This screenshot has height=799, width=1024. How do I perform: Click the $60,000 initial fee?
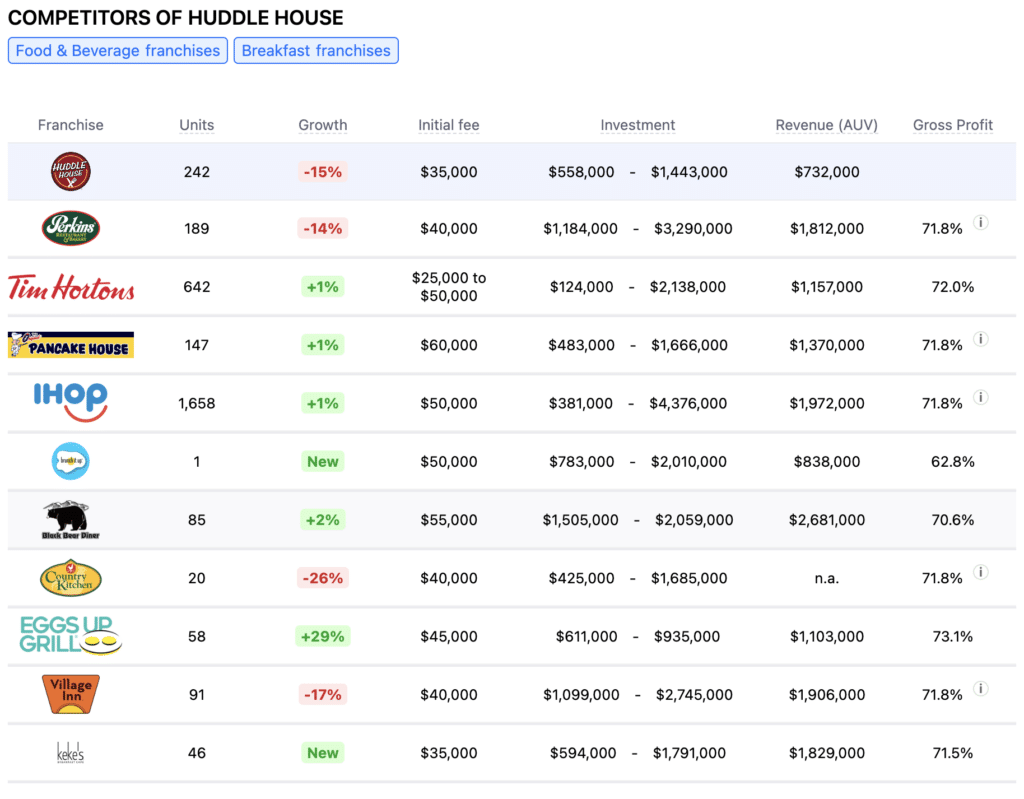(x=449, y=345)
